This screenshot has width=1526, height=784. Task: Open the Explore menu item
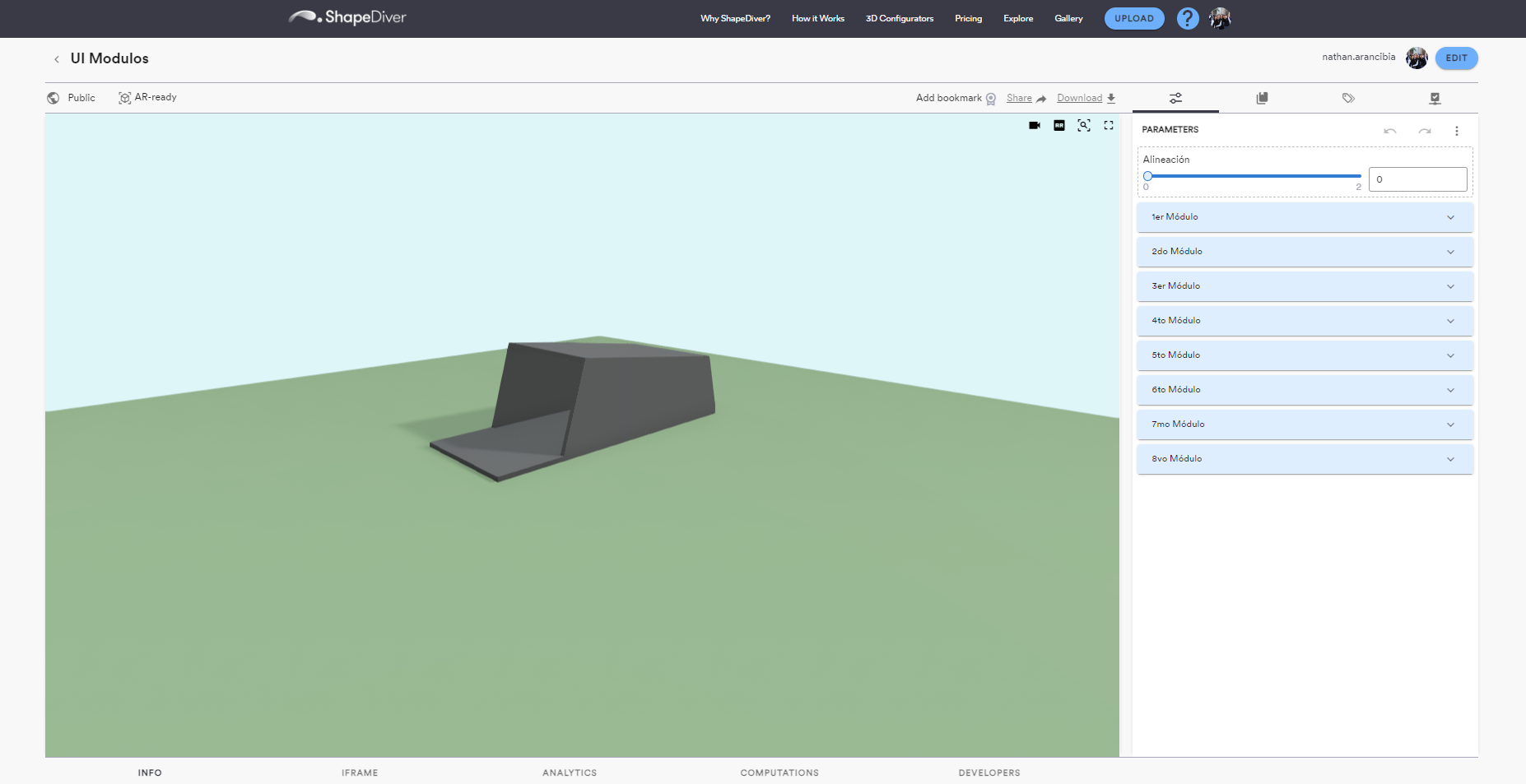click(1018, 18)
